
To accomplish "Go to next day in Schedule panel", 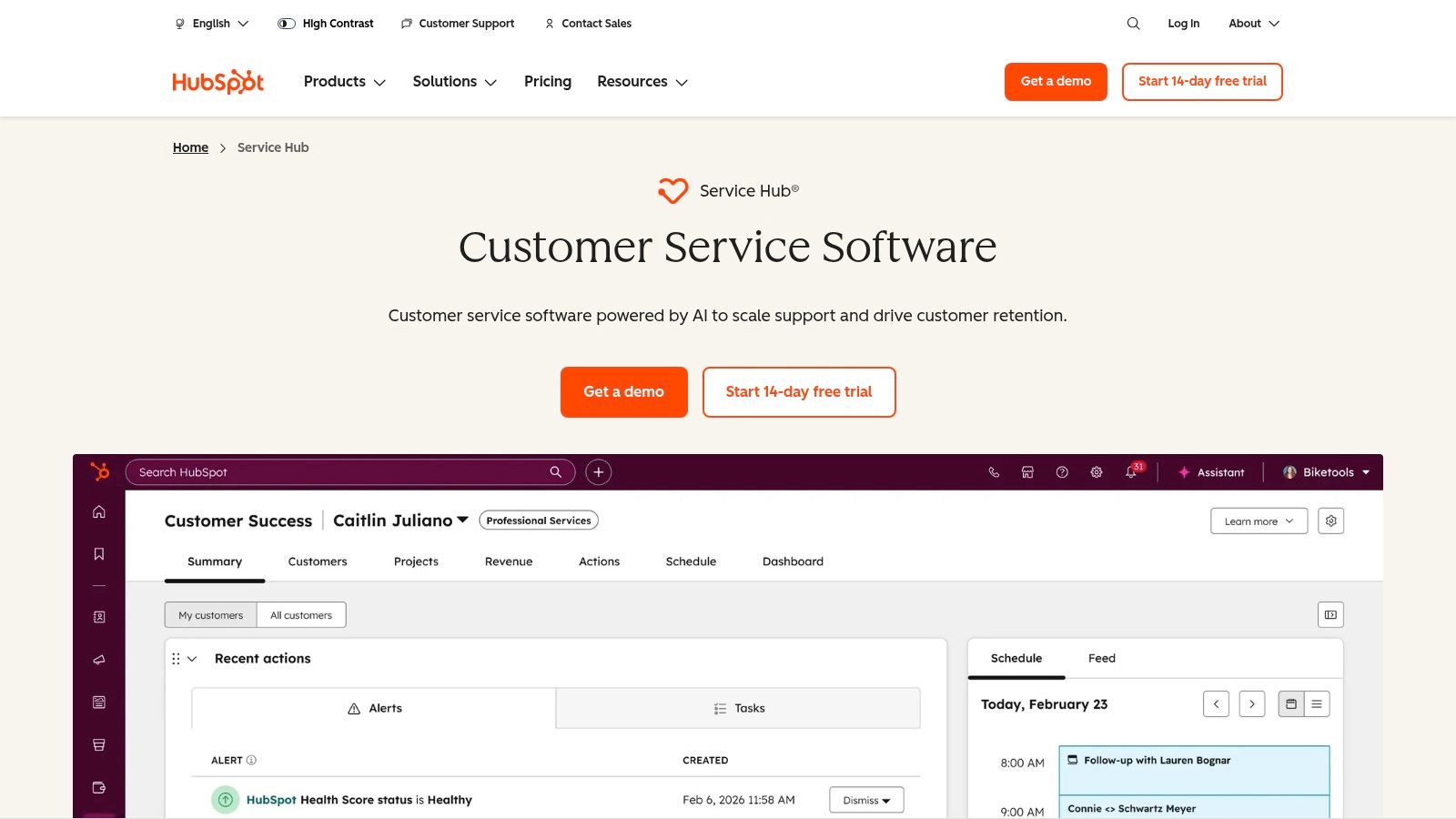I will [1252, 704].
